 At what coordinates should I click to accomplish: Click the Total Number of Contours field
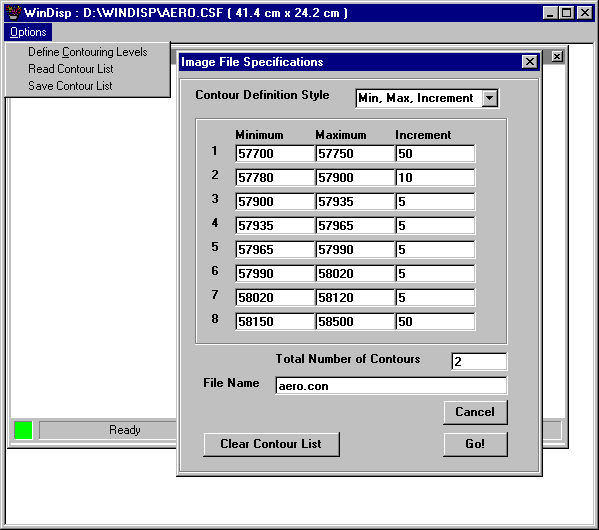click(x=479, y=361)
